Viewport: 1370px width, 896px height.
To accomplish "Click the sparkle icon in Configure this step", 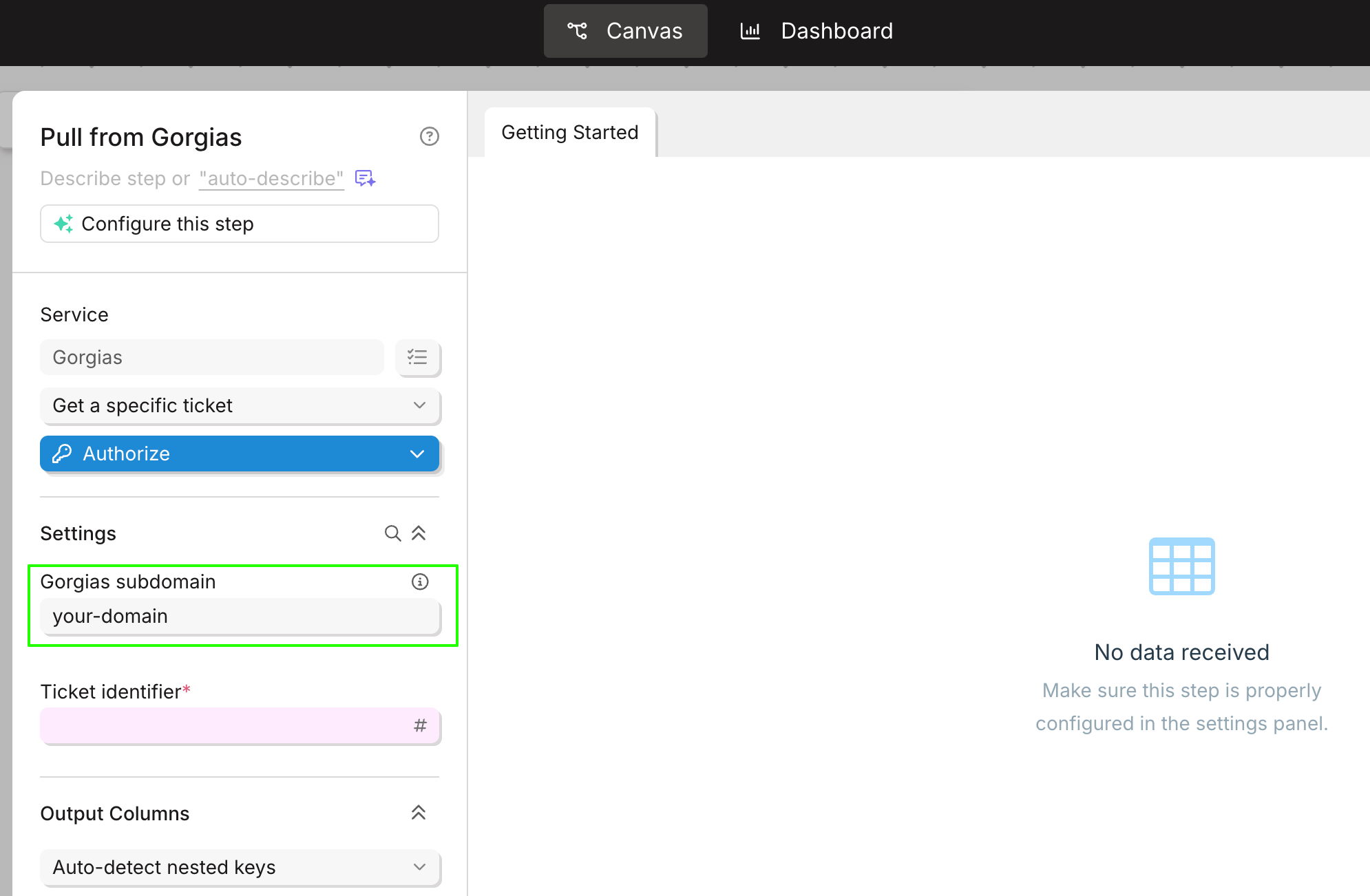I will [63, 224].
